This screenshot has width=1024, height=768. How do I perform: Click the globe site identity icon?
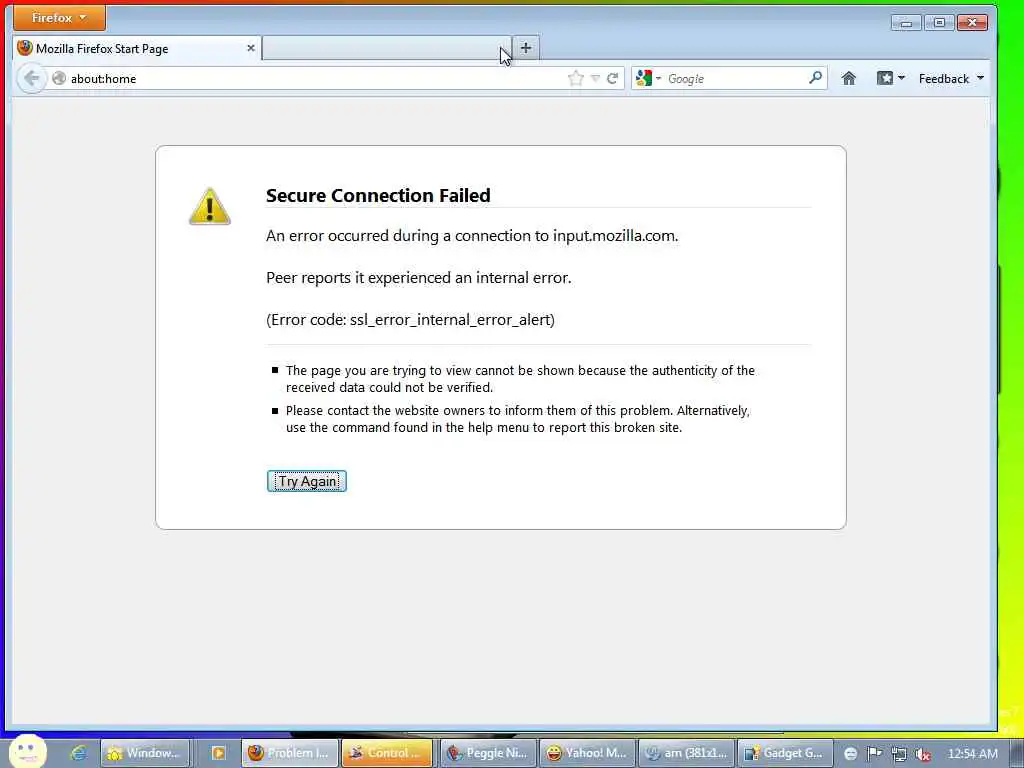tap(59, 78)
